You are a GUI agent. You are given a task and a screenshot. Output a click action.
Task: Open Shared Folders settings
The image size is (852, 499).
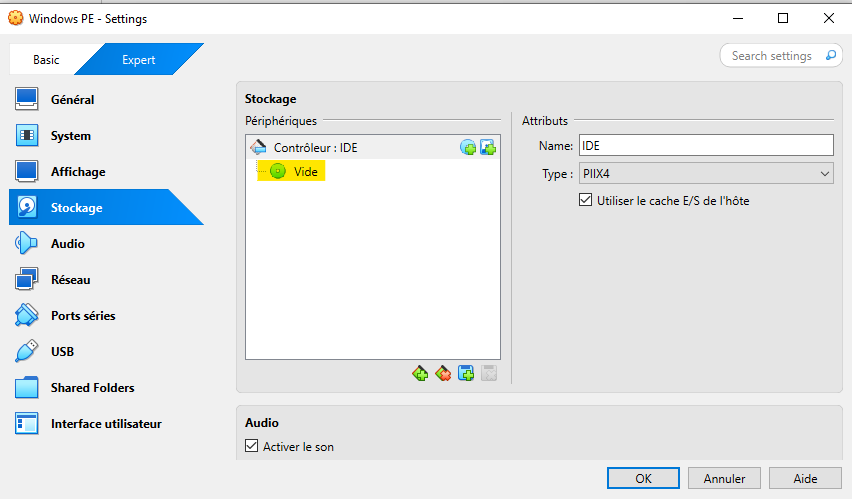coord(92,388)
